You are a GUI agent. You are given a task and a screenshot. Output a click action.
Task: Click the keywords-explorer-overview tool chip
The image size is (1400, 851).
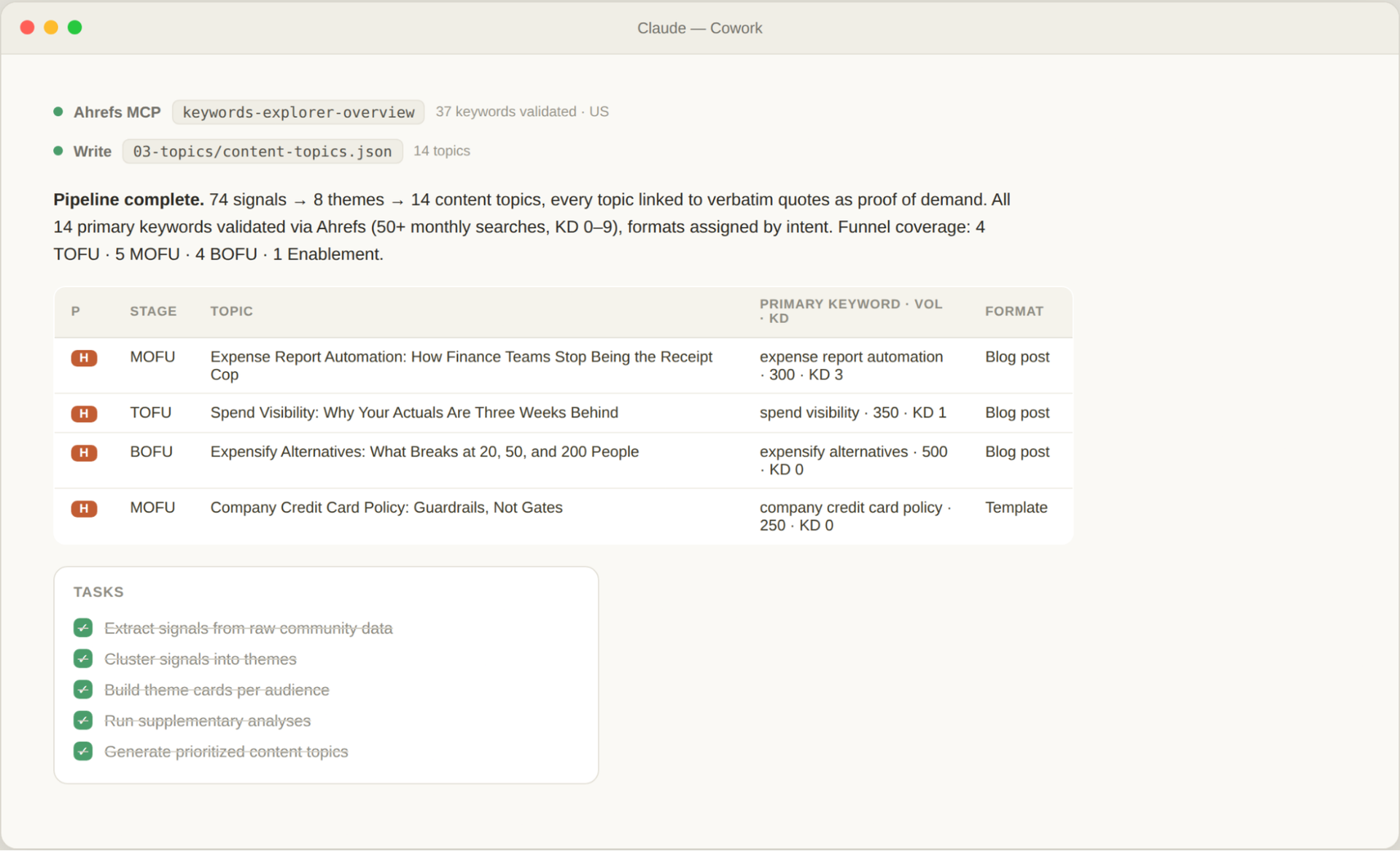[298, 112]
